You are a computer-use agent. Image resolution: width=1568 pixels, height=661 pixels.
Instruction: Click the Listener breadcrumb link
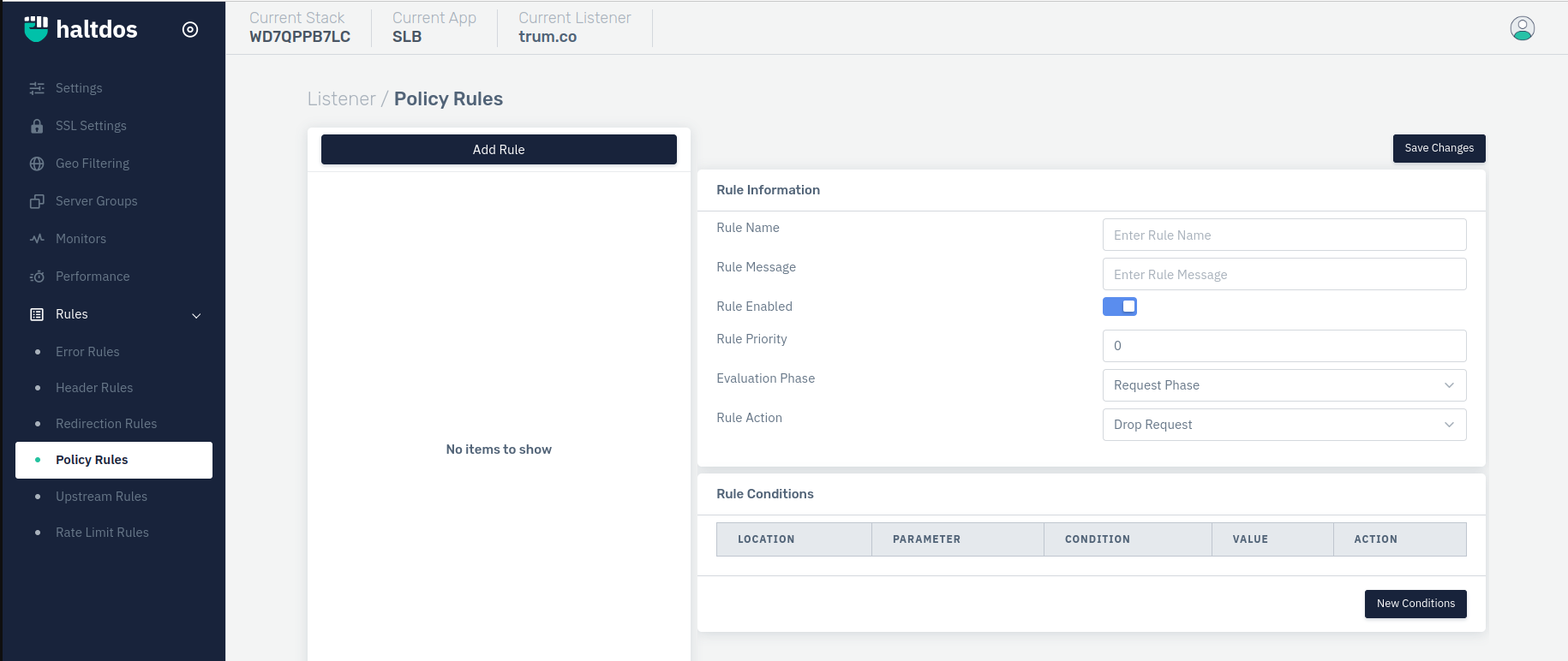[x=342, y=99]
